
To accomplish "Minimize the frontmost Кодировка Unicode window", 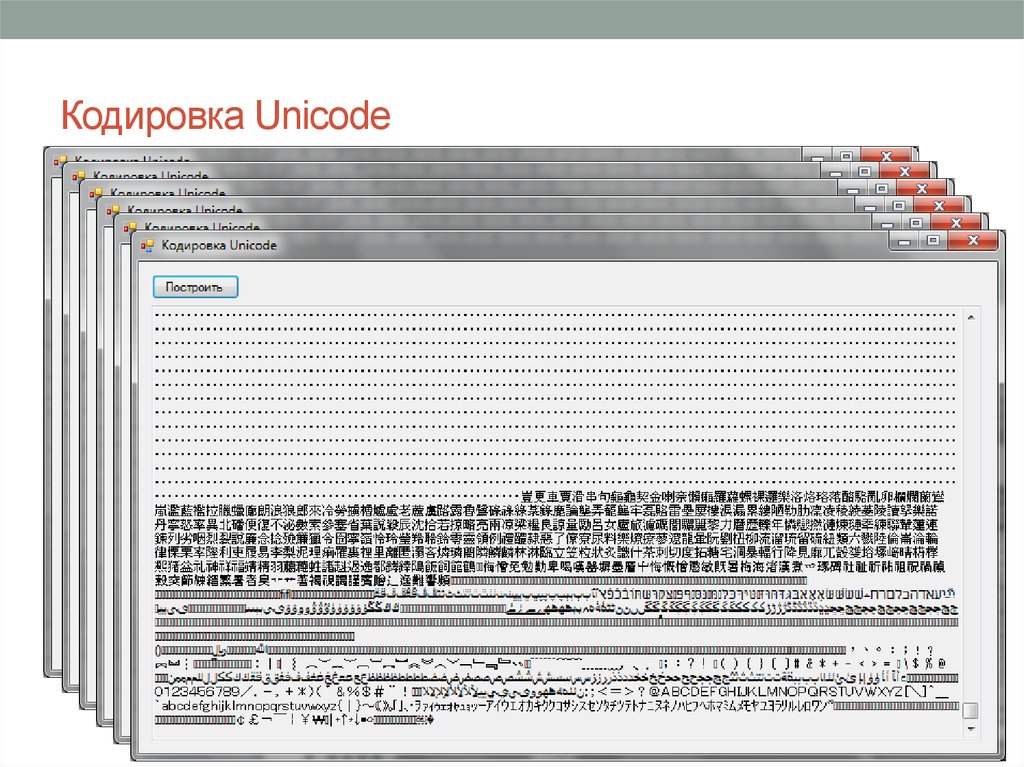I will tap(904, 242).
